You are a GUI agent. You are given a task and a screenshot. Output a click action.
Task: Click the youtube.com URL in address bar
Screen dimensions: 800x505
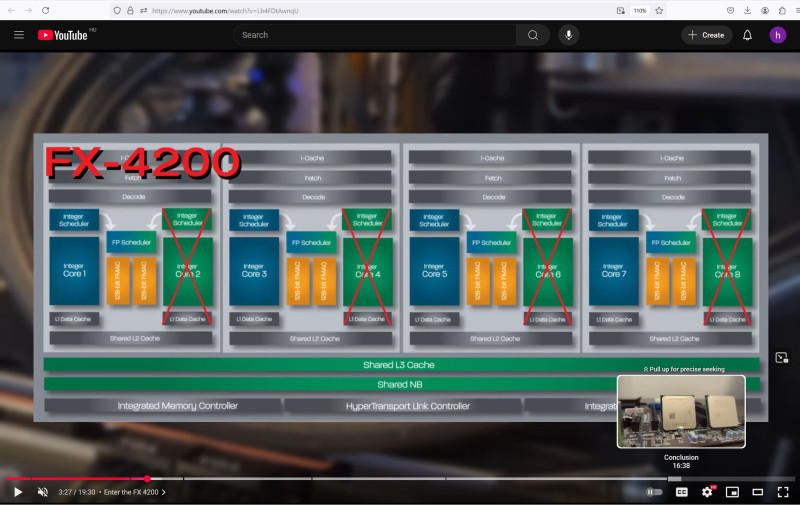(225, 10)
